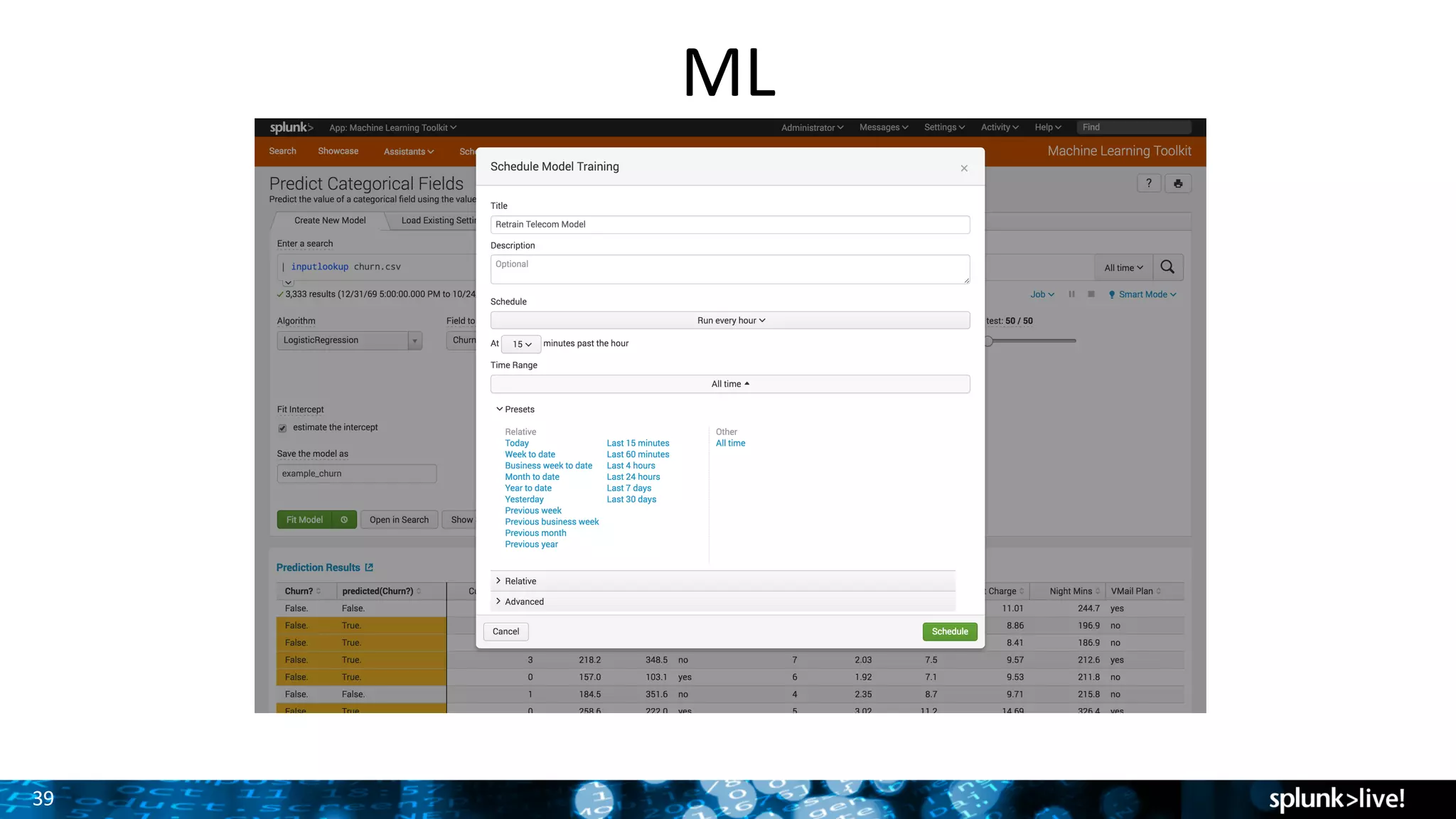Open the Run every hour dropdown
Image resolution: width=1456 pixels, height=819 pixels.
tap(730, 321)
